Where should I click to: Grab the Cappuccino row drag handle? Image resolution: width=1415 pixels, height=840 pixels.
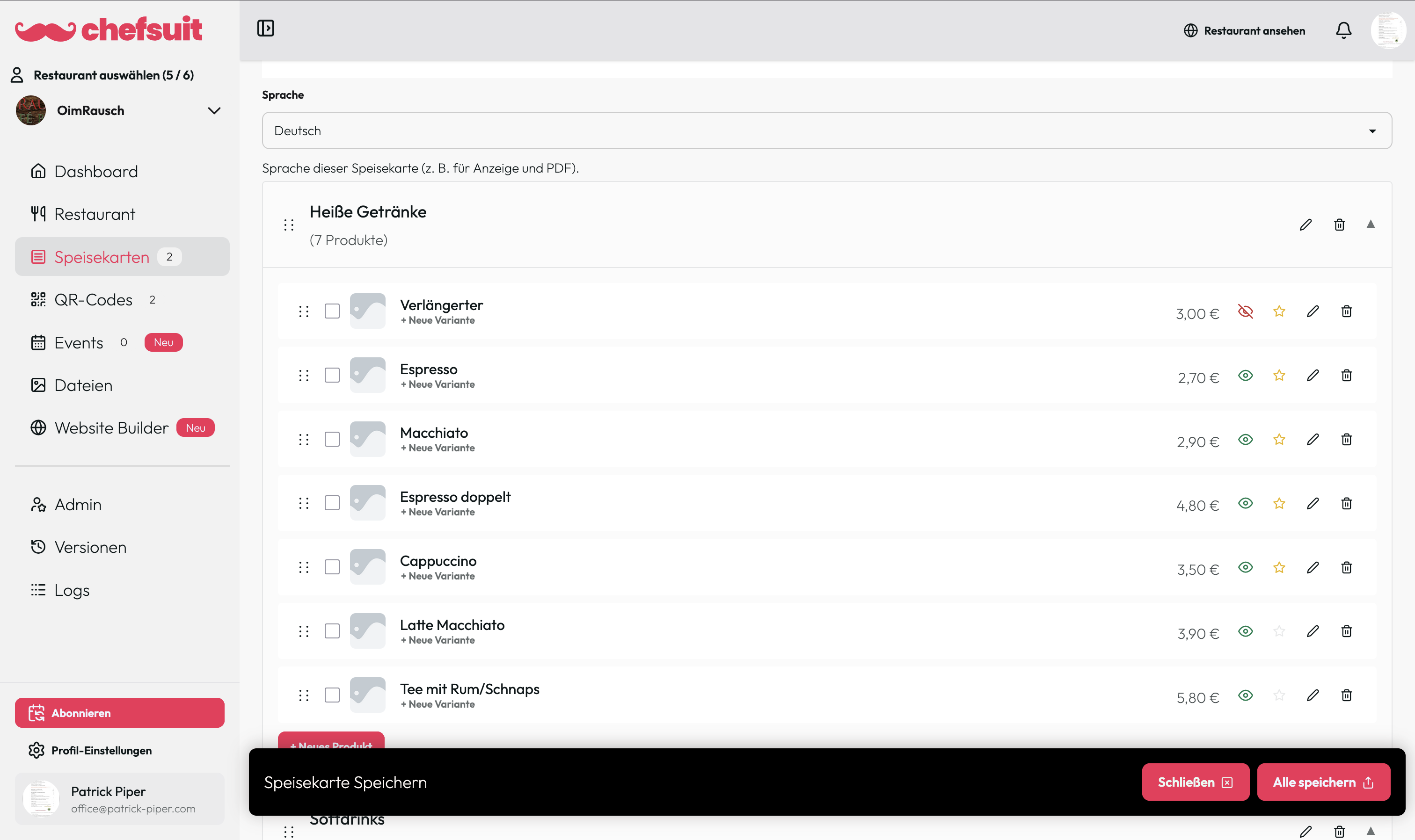(304, 567)
